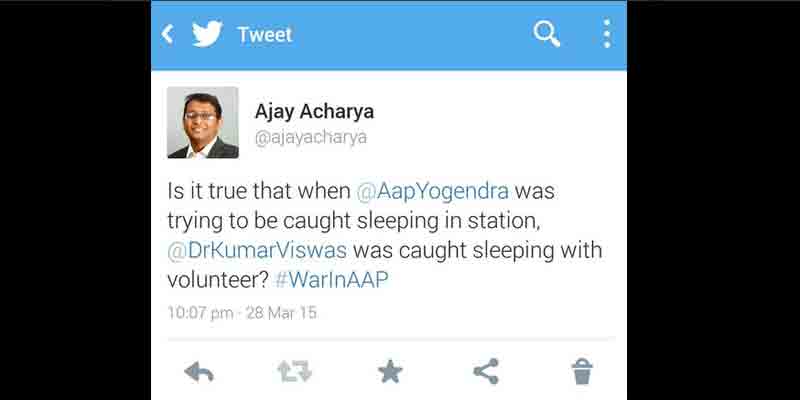Select the tweet text starting 'Is it true'

[x=385, y=236]
